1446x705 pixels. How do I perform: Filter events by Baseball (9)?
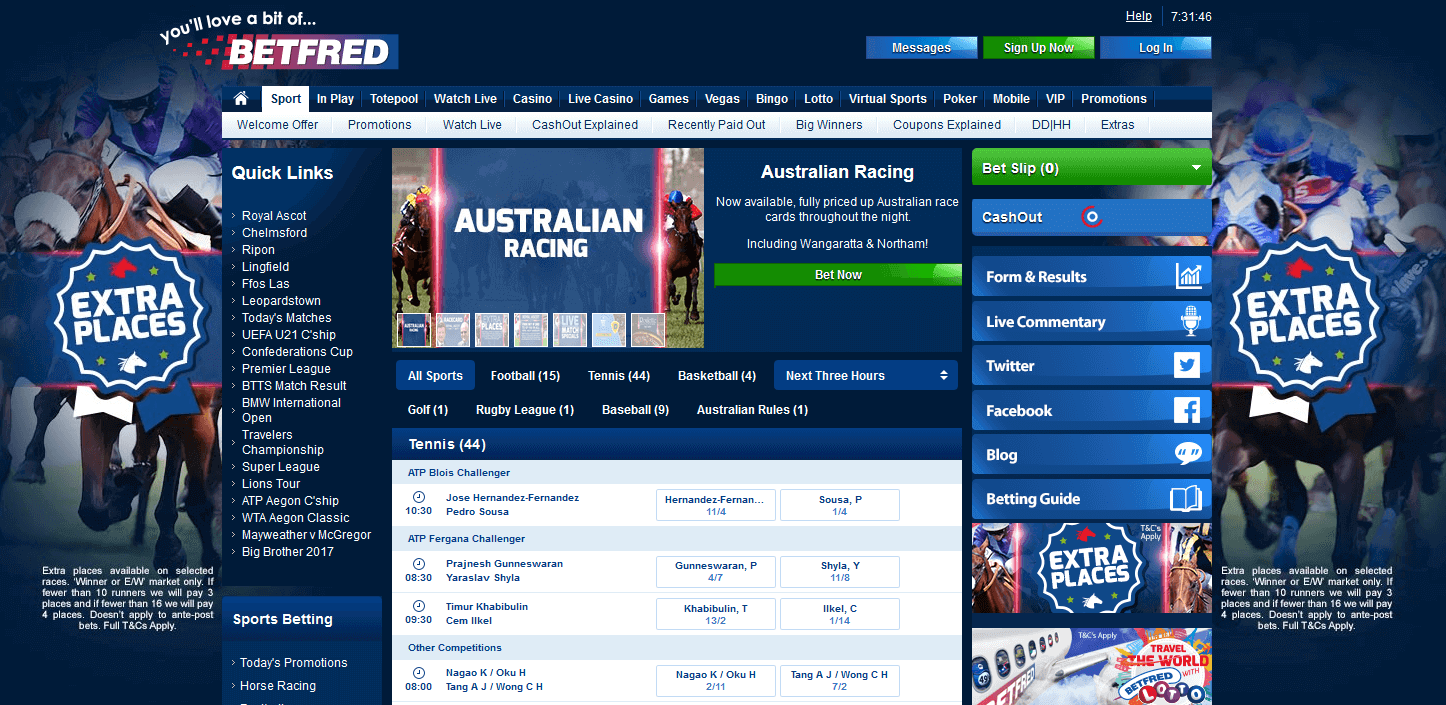[x=635, y=410]
